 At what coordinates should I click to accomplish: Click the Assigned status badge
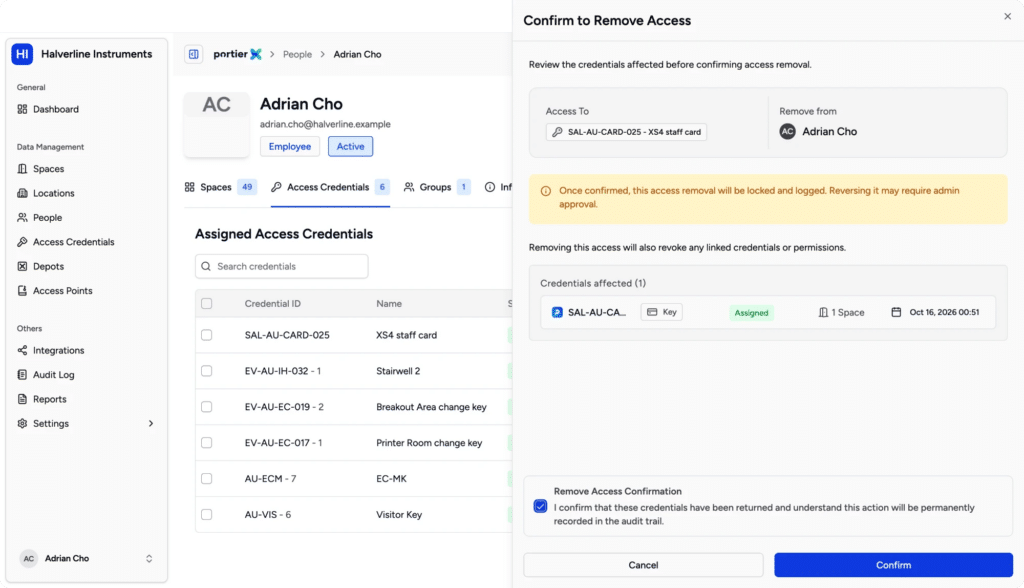point(751,313)
